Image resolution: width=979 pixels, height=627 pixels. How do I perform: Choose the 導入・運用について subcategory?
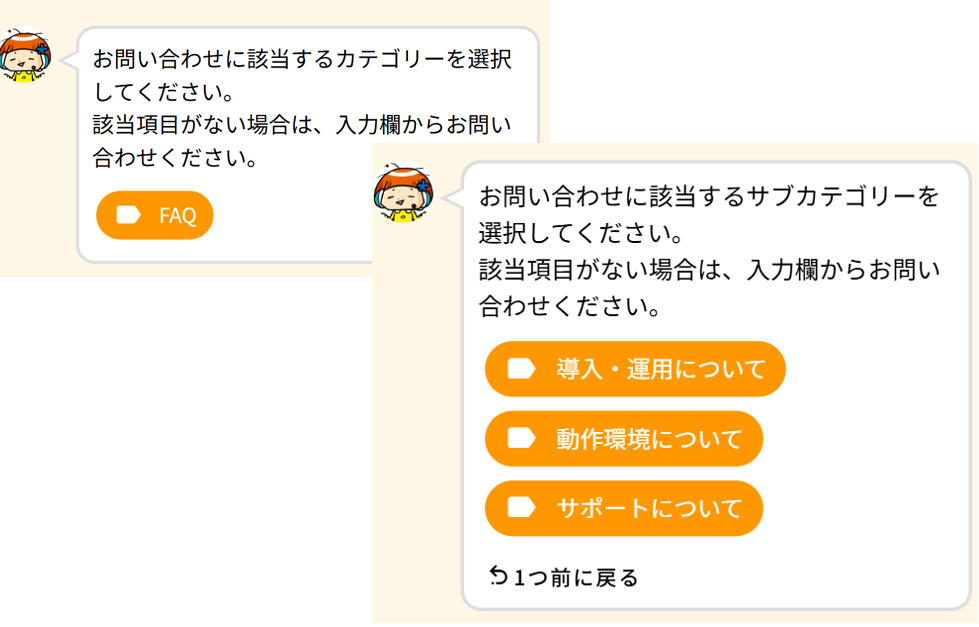pos(635,369)
